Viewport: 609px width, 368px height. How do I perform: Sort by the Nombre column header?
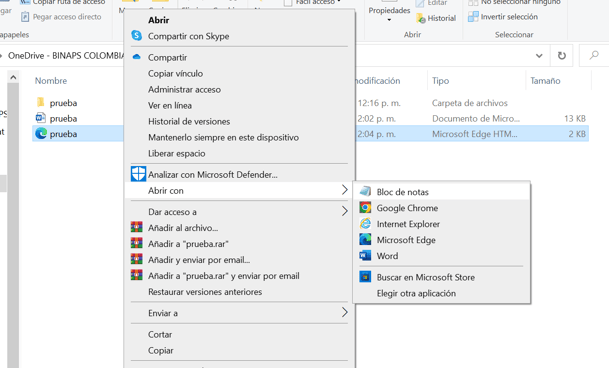click(51, 80)
